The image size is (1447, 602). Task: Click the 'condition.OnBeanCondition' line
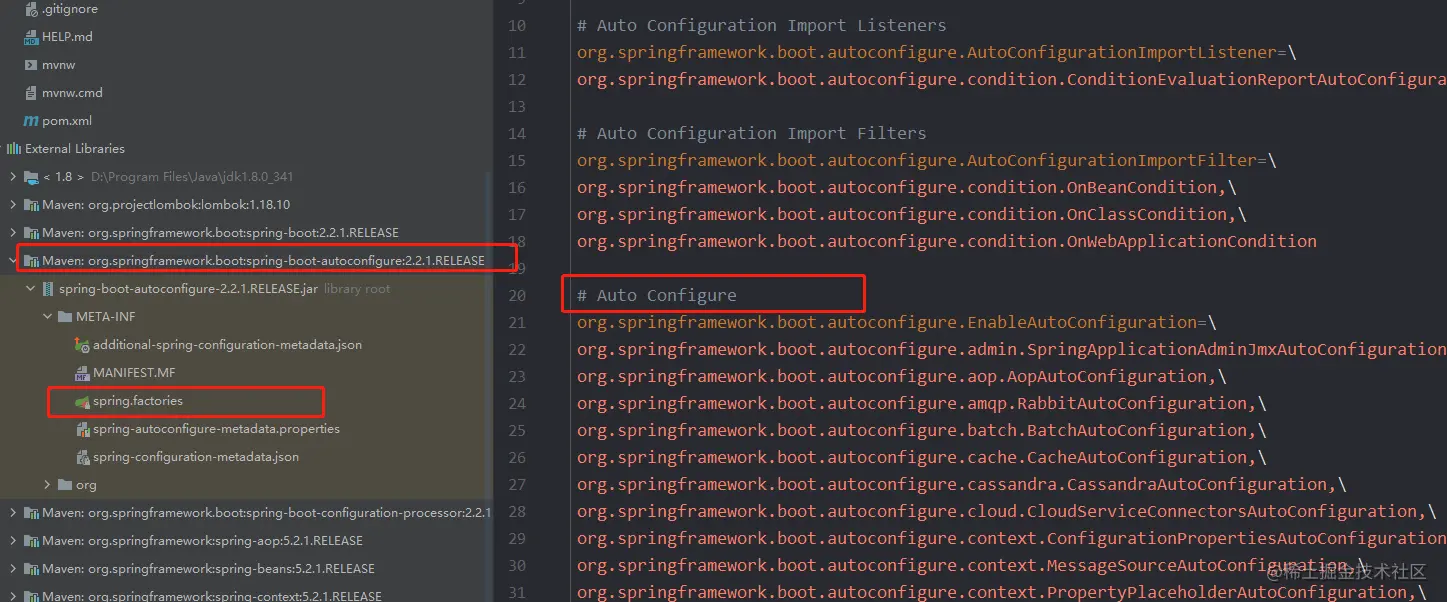click(906, 188)
